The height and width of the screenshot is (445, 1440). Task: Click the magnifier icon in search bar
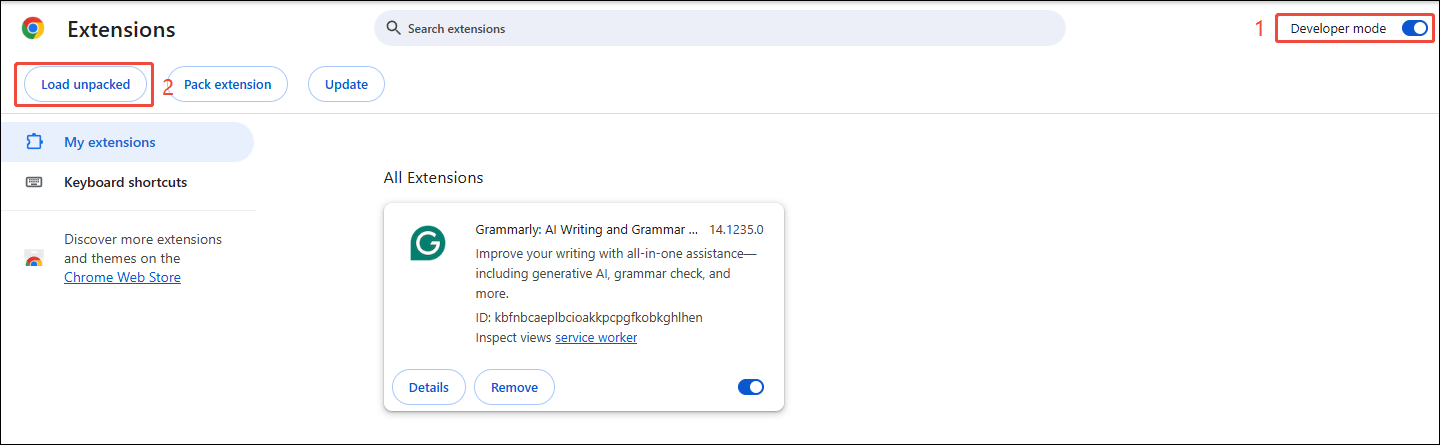click(x=393, y=28)
